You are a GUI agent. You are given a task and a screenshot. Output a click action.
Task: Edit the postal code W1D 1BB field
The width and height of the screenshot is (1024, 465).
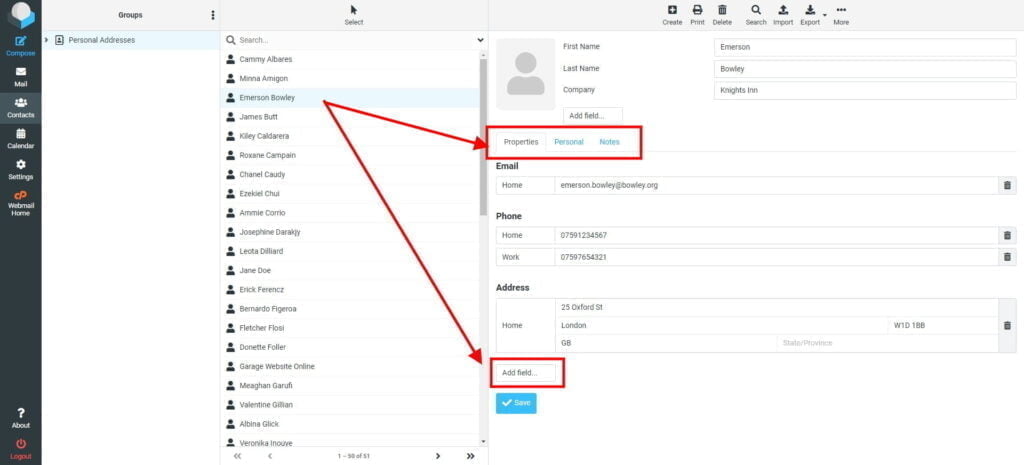[x=942, y=325]
